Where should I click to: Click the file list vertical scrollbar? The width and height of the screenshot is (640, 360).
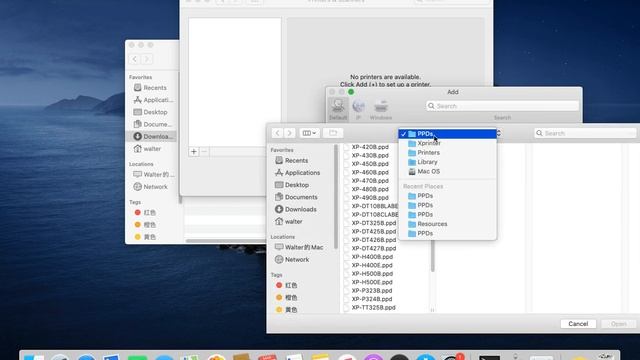[x=433, y=256]
